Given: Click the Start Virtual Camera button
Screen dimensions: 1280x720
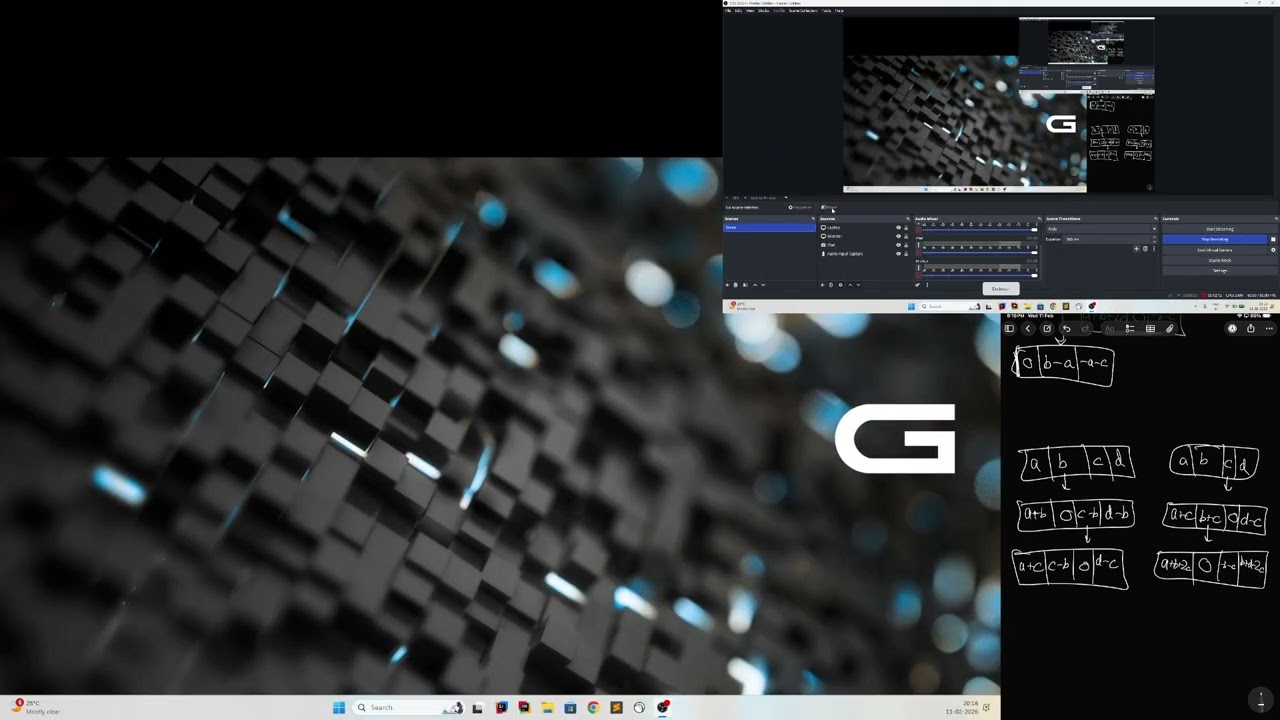Looking at the screenshot, I should [x=1214, y=250].
